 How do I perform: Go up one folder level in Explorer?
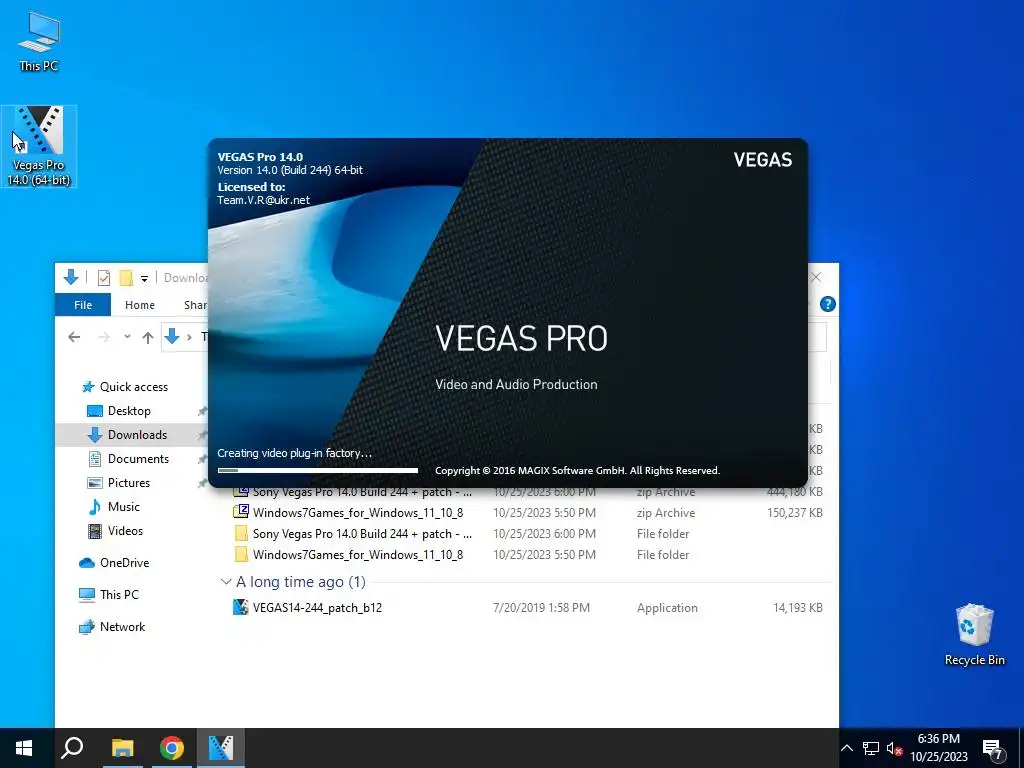(148, 337)
